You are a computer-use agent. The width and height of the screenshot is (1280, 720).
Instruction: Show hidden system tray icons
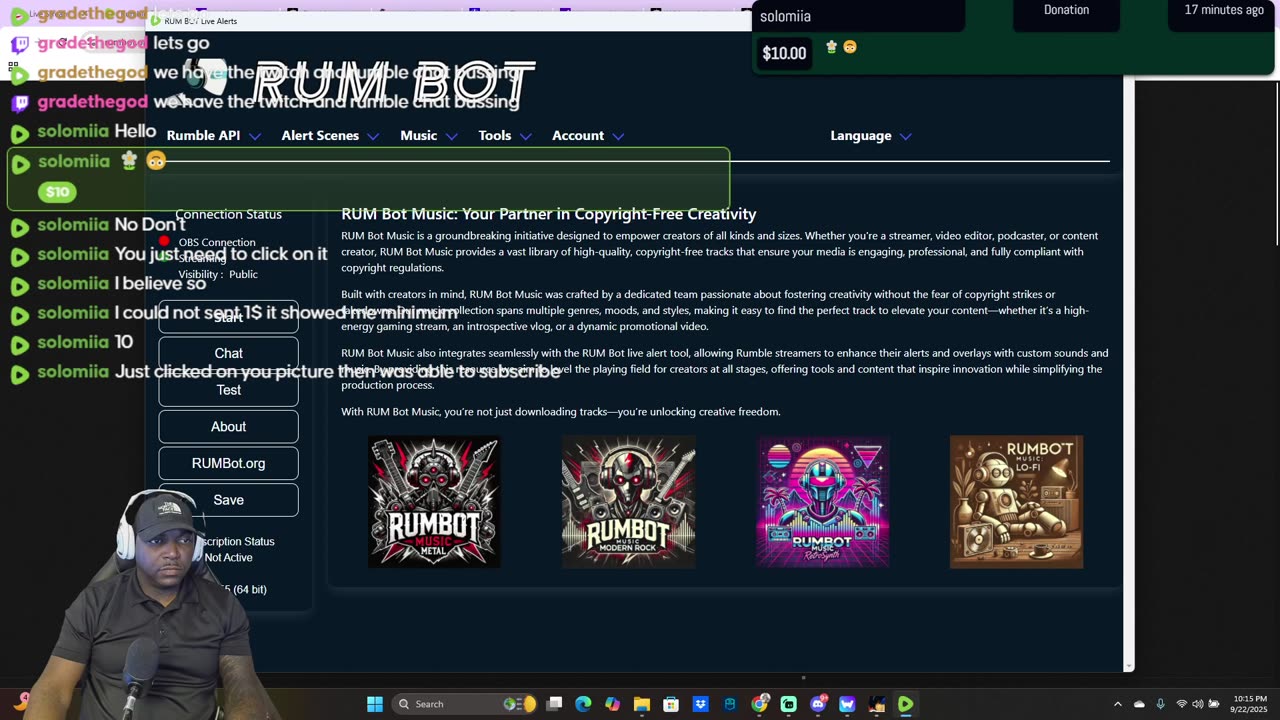tap(1118, 704)
